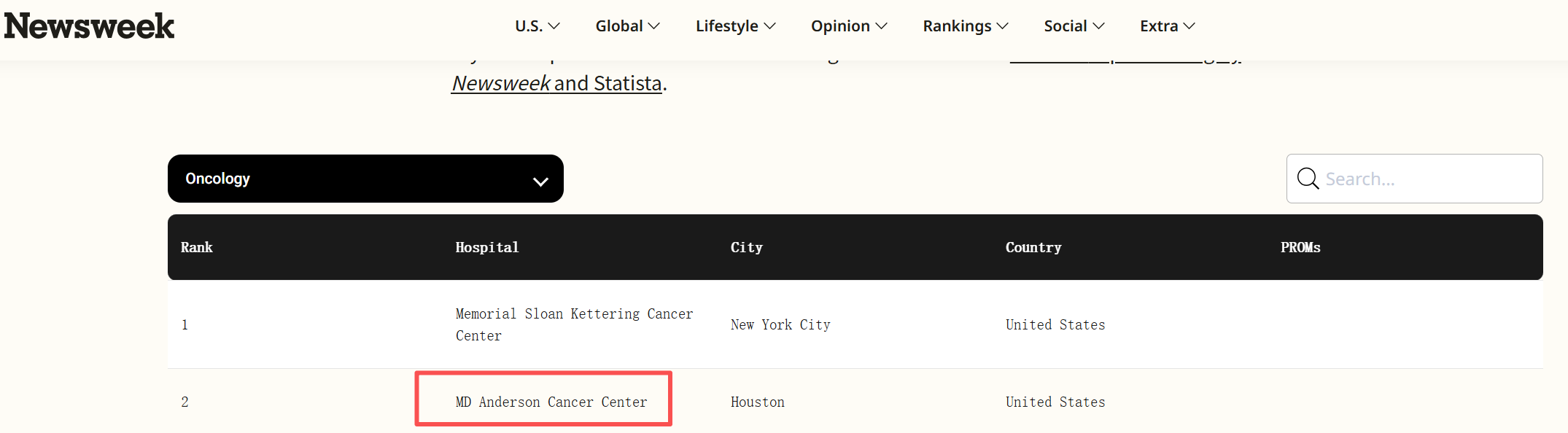Click the search magnifier icon

click(x=1308, y=179)
